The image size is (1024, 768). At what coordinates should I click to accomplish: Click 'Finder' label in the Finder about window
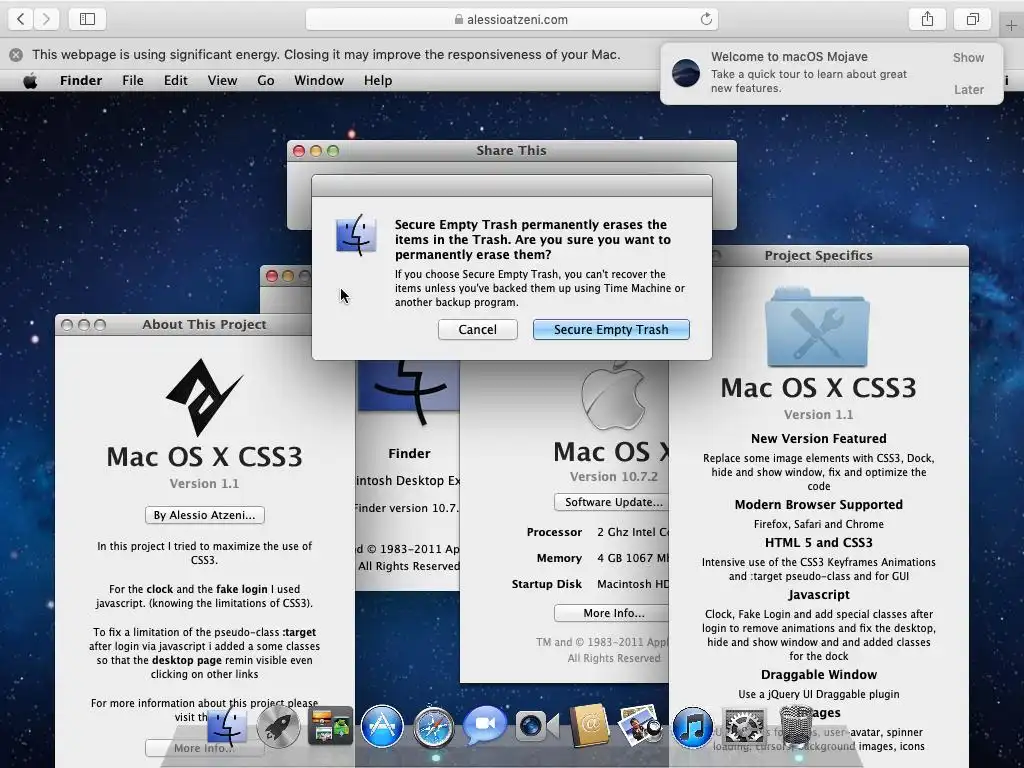[x=409, y=453]
